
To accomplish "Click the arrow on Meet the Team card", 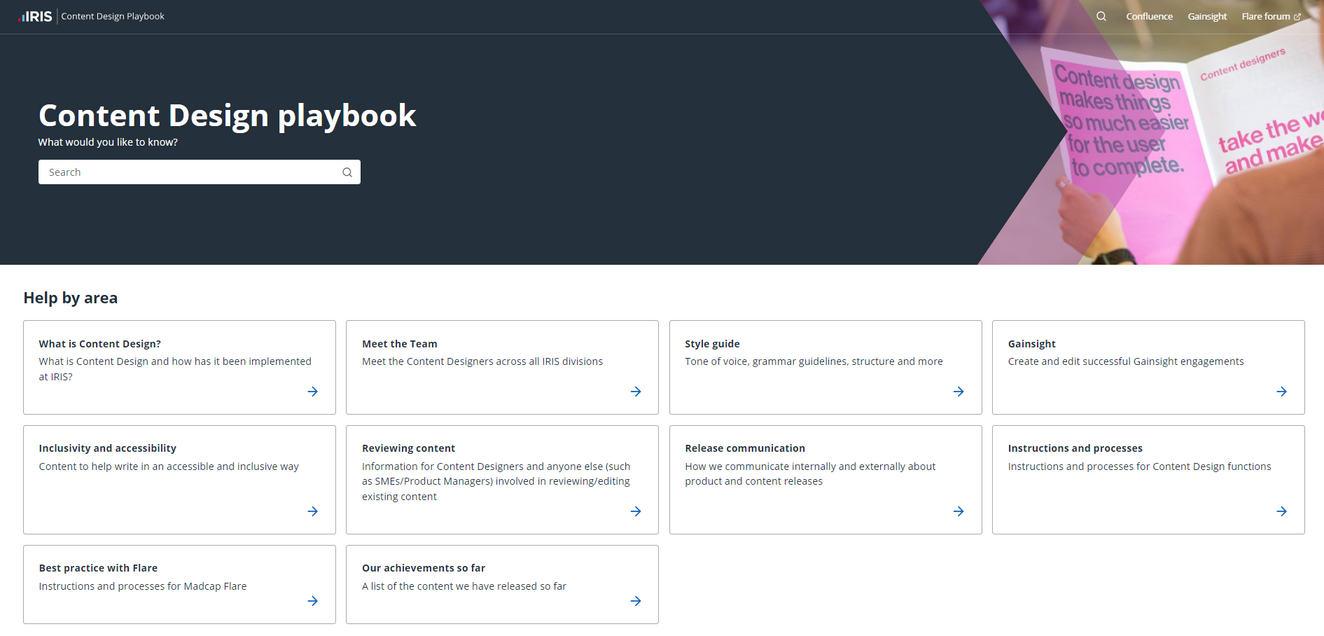I will [x=636, y=392].
